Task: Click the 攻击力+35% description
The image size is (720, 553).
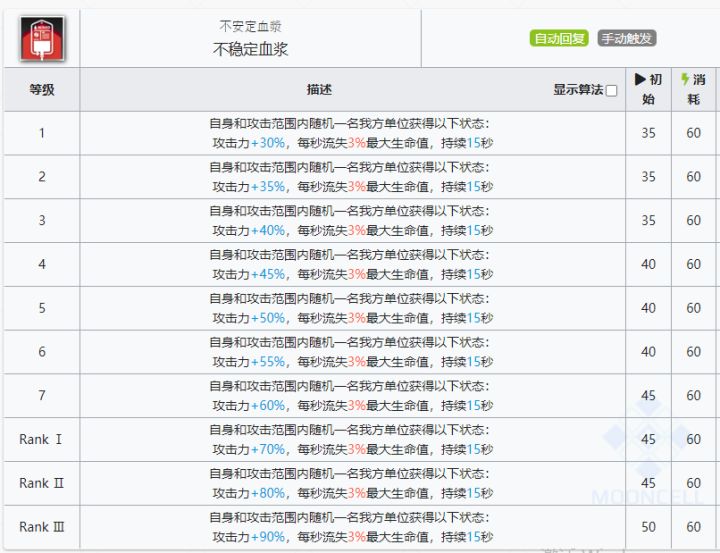Action: 352,177
